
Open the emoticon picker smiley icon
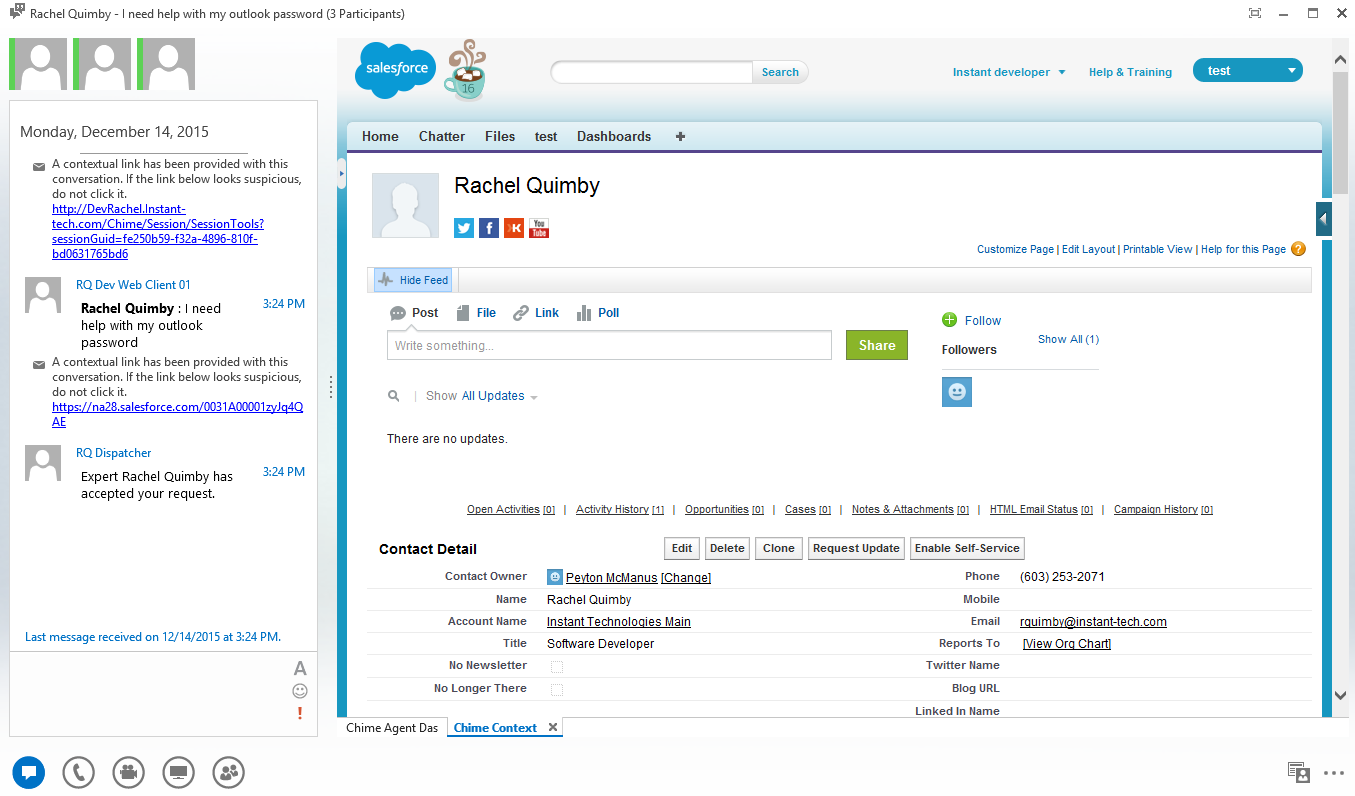point(300,691)
